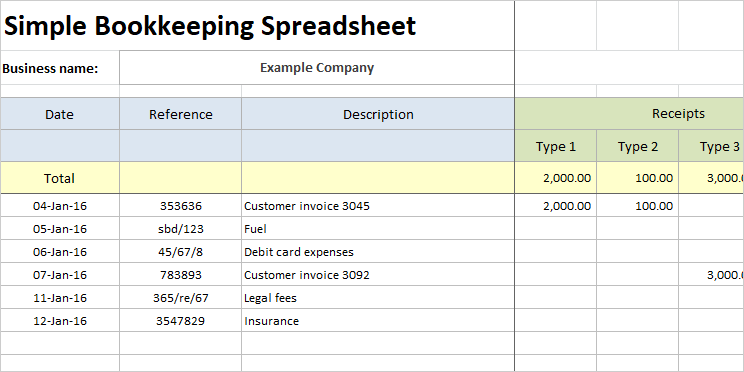Click the Total row label
Screen dimensions: 744x372
(60, 178)
